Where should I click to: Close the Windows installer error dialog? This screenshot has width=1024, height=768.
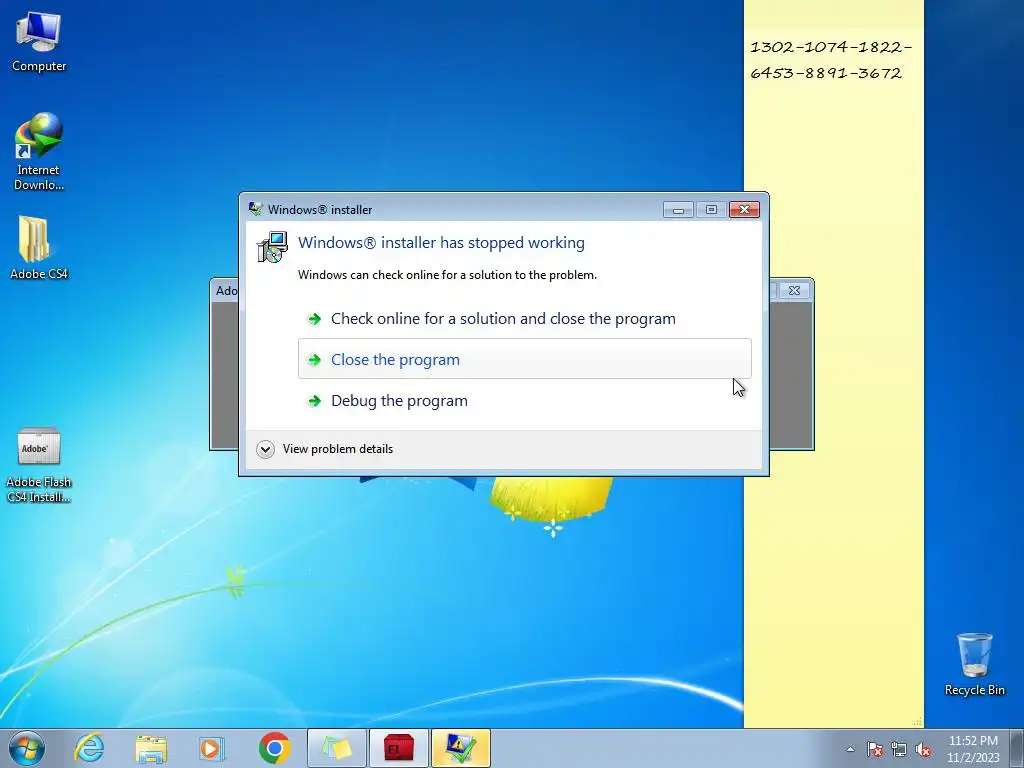click(x=744, y=210)
